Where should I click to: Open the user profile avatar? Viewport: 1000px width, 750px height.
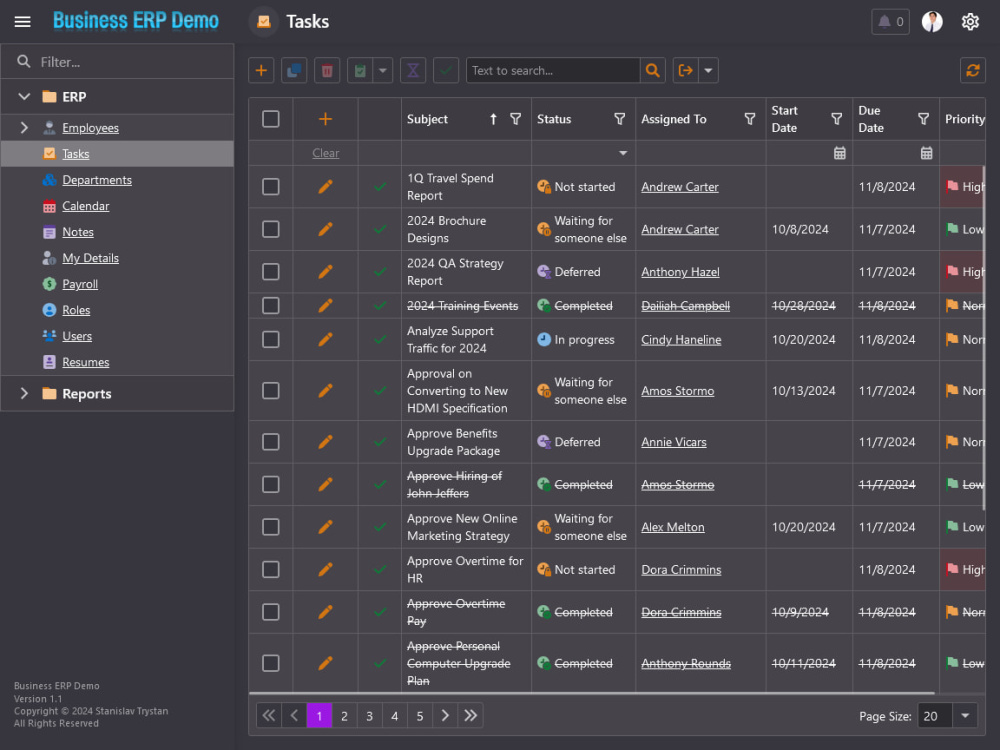pyautogui.click(x=932, y=22)
